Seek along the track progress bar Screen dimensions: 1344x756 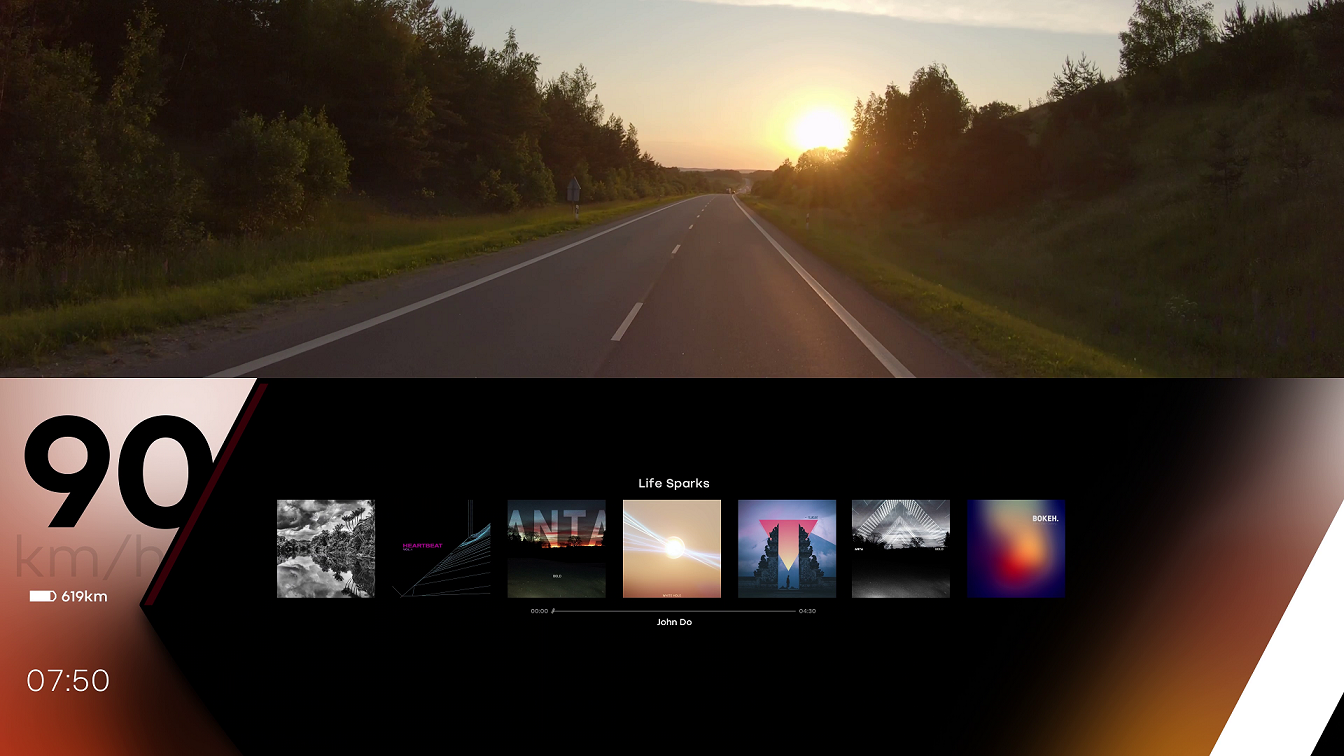point(674,611)
